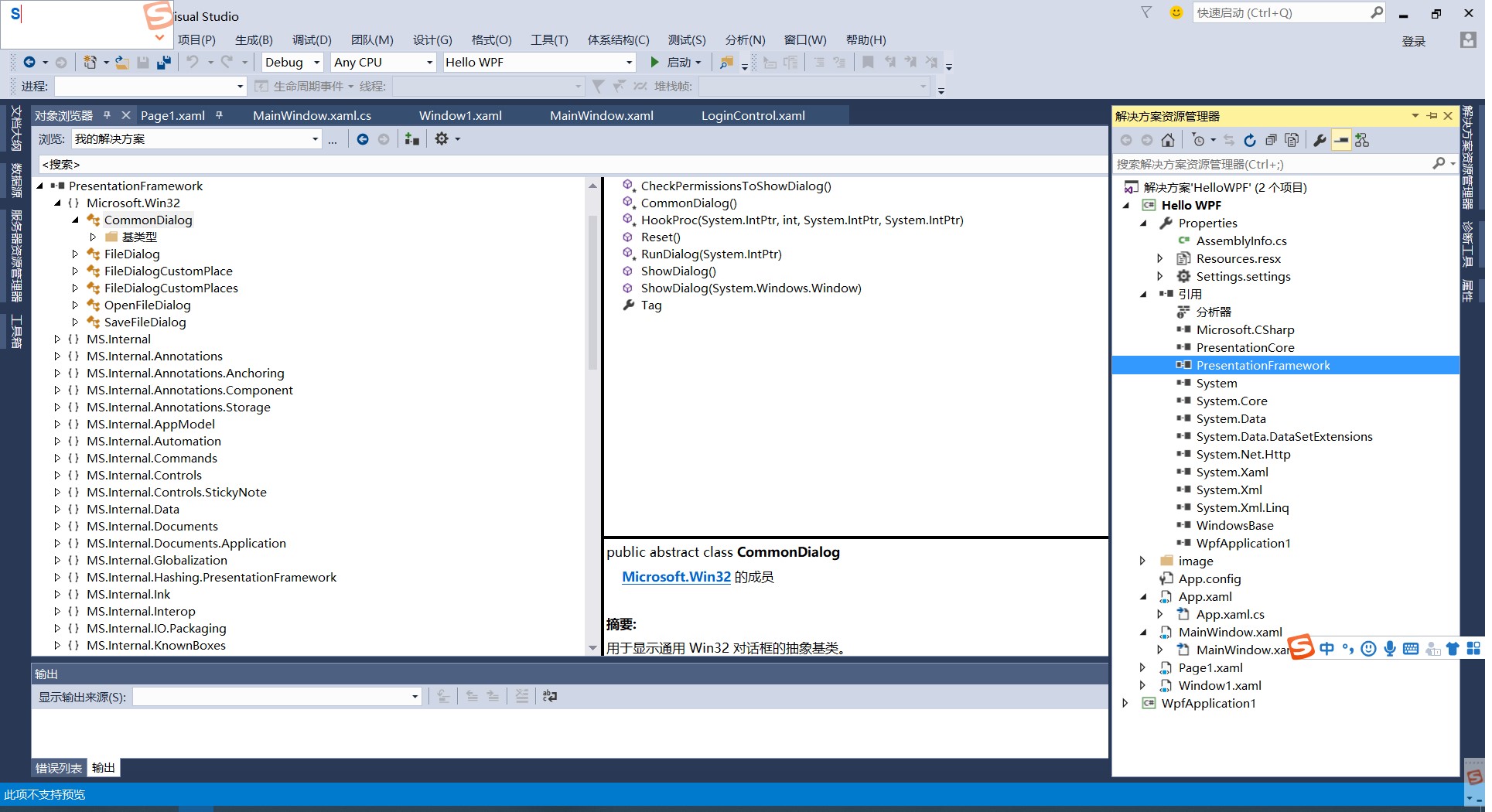This screenshot has width=1492, height=812.
Task: Refresh the Solution Explorer
Action: (x=1250, y=140)
